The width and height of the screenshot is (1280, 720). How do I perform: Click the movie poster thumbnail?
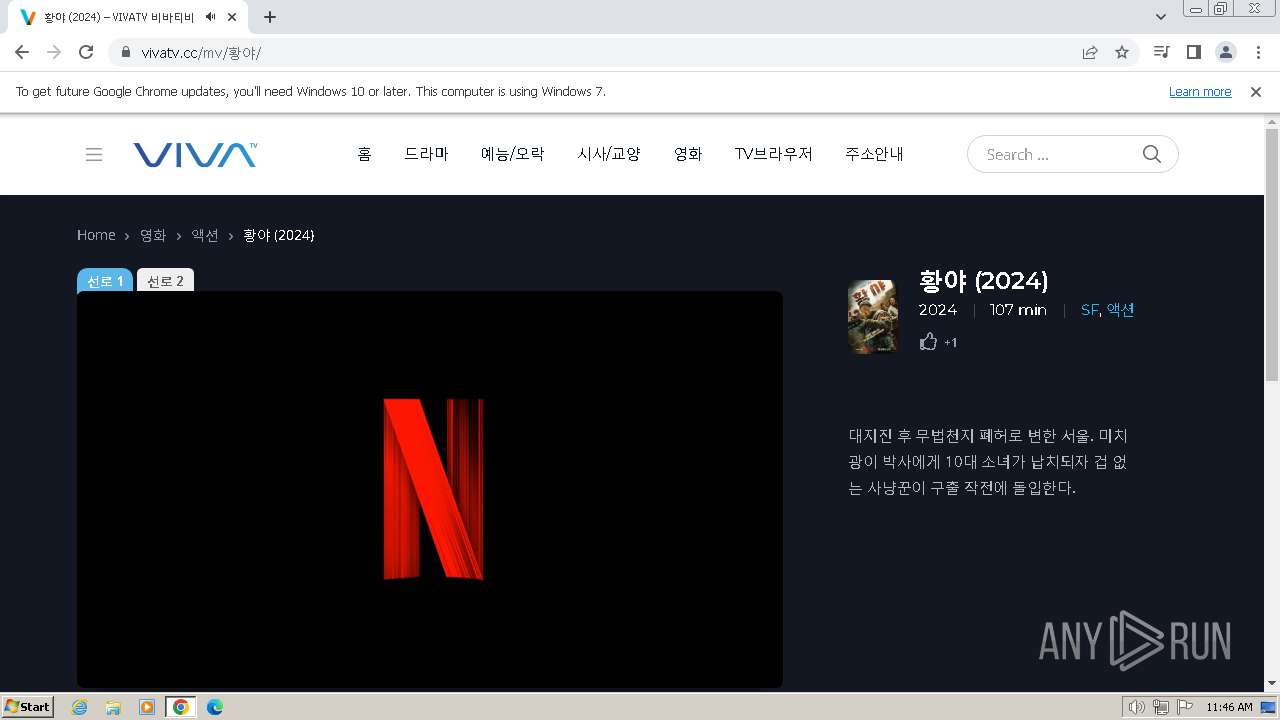click(873, 317)
